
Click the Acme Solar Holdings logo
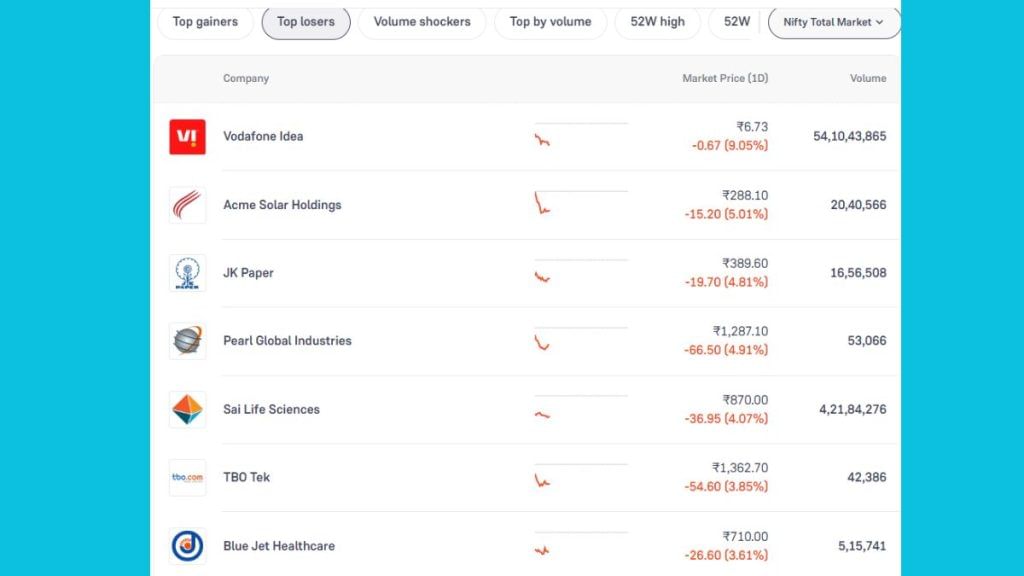pyautogui.click(x=187, y=205)
